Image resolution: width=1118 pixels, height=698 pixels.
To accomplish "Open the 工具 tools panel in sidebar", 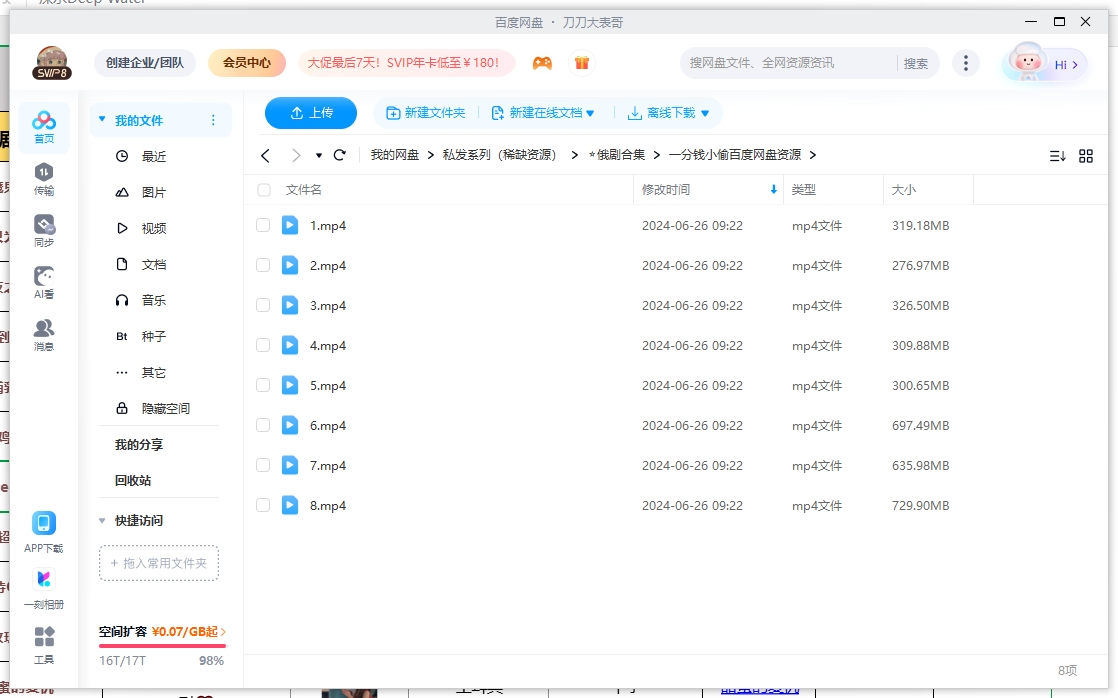I will coord(43,643).
